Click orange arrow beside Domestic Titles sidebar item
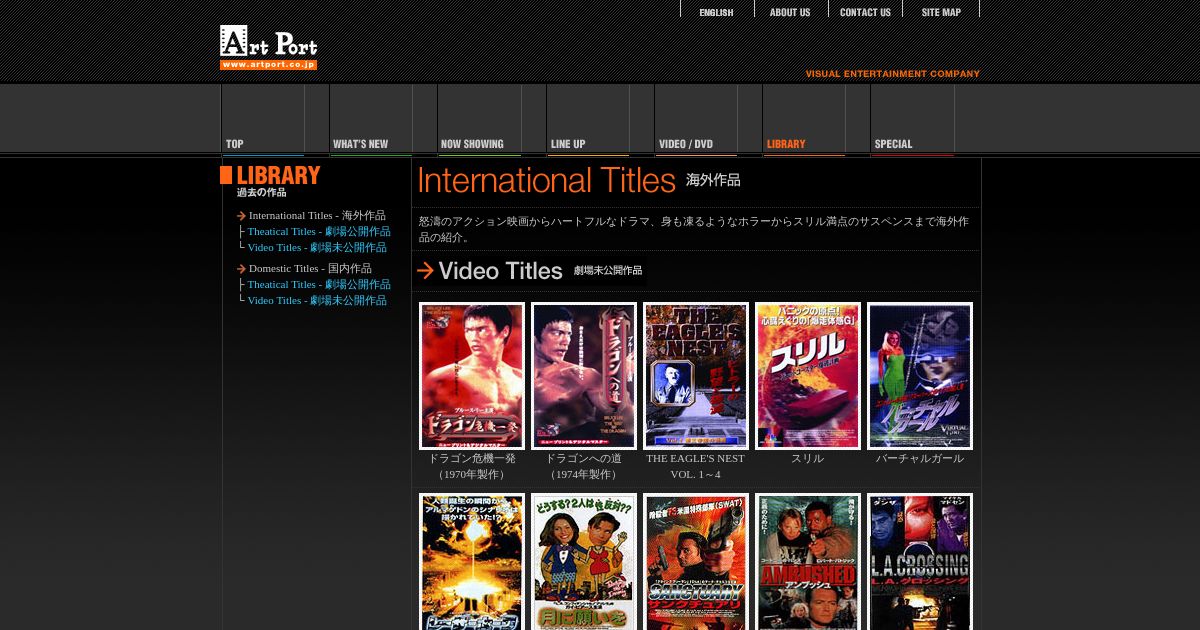 [x=241, y=269]
